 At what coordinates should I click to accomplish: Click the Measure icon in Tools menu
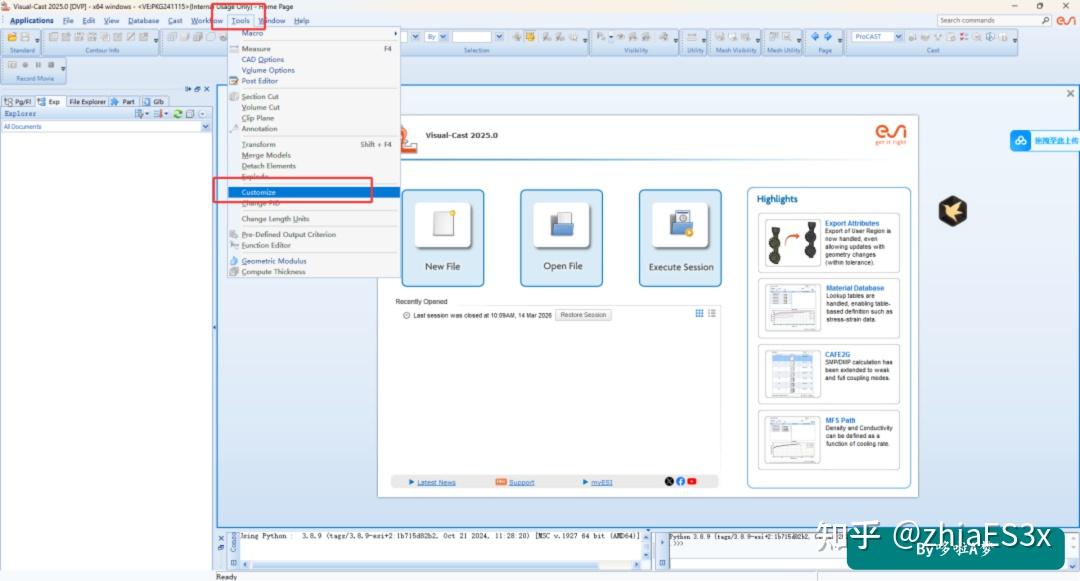click(x=234, y=49)
